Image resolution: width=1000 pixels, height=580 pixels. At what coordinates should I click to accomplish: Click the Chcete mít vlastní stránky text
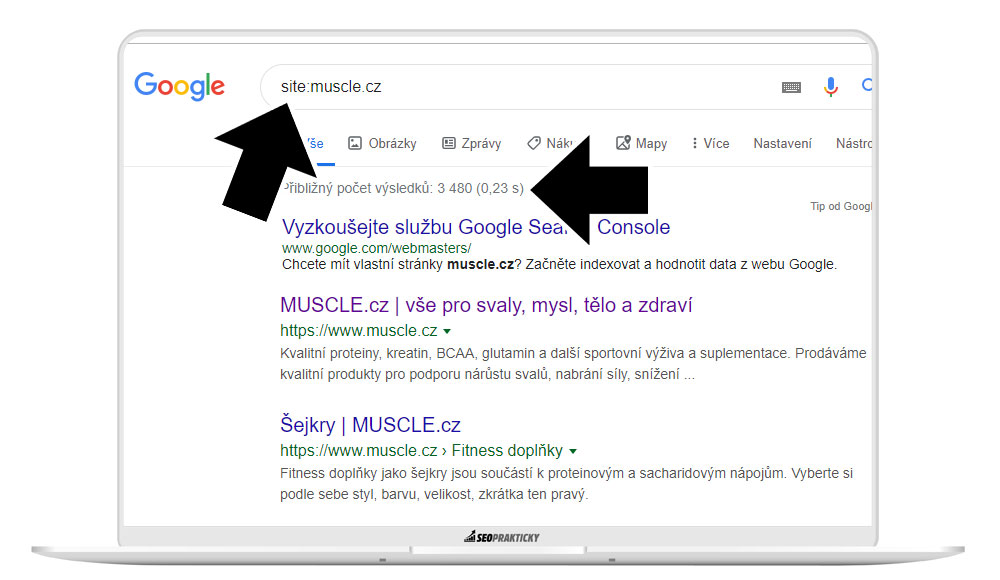pos(559,264)
